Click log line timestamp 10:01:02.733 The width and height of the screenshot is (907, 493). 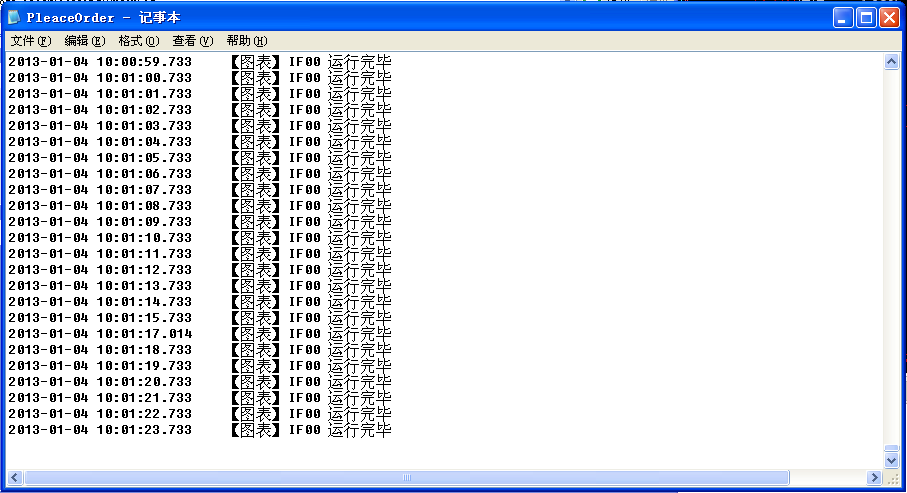coord(143,110)
